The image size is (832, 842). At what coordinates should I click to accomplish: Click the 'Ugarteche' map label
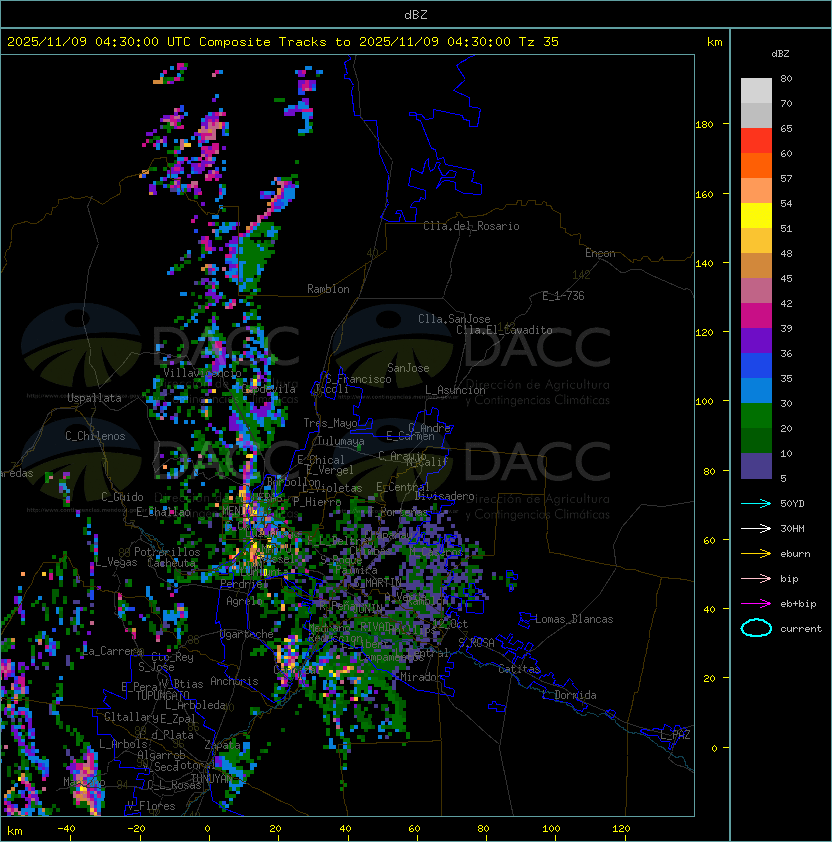[247, 634]
